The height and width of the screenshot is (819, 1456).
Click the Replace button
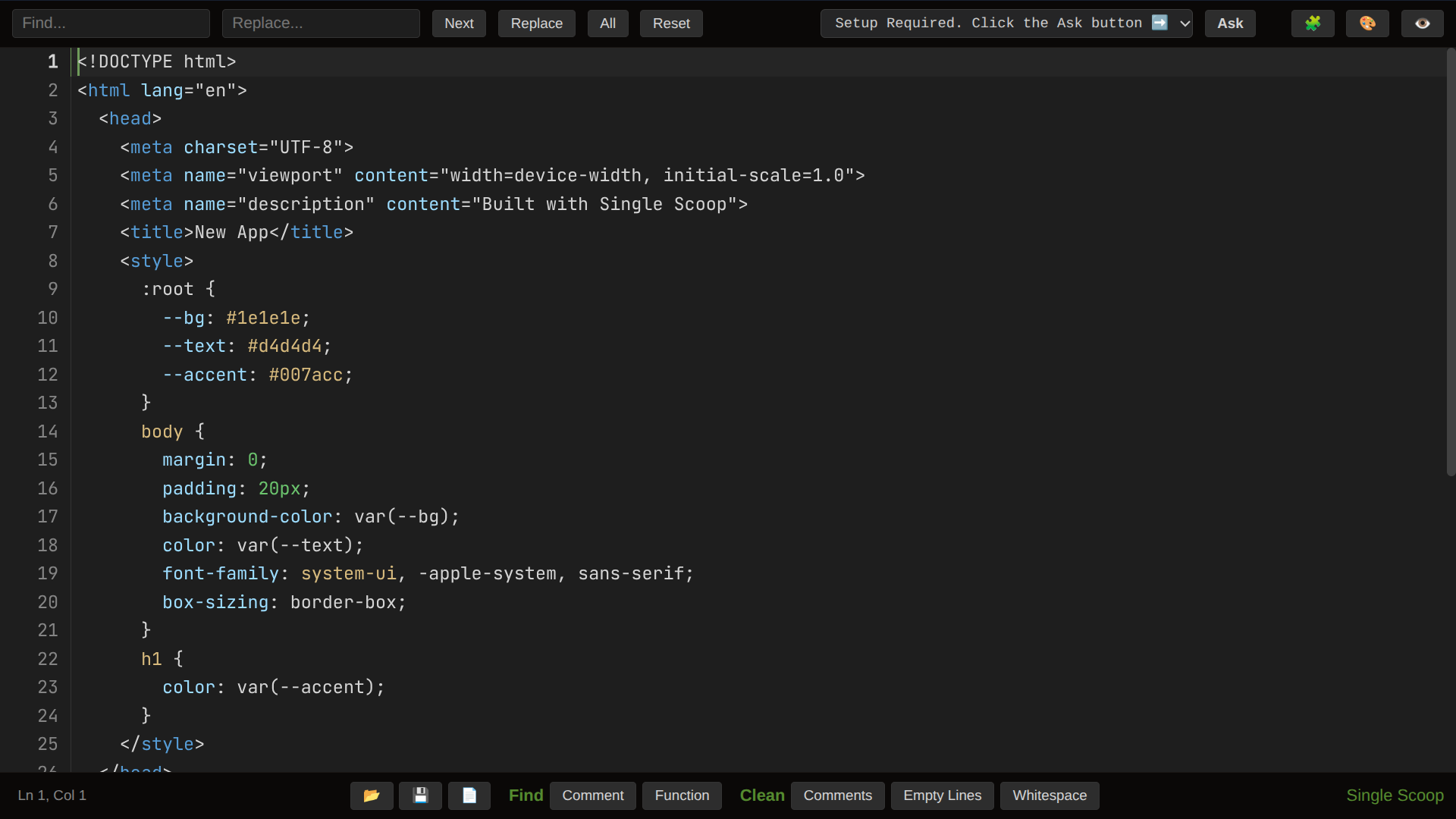tap(536, 24)
